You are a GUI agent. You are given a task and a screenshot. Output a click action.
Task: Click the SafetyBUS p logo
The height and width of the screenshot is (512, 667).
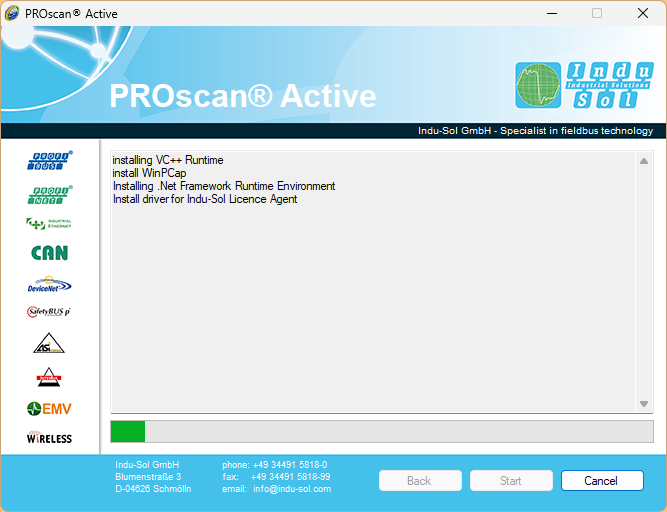pyautogui.click(x=49, y=312)
